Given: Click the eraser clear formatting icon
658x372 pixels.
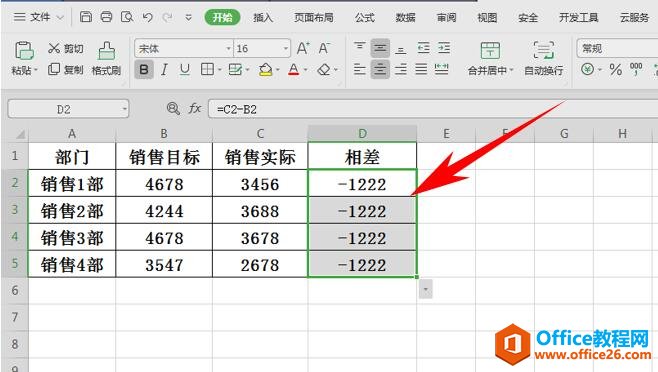Looking at the screenshot, I should point(324,69).
